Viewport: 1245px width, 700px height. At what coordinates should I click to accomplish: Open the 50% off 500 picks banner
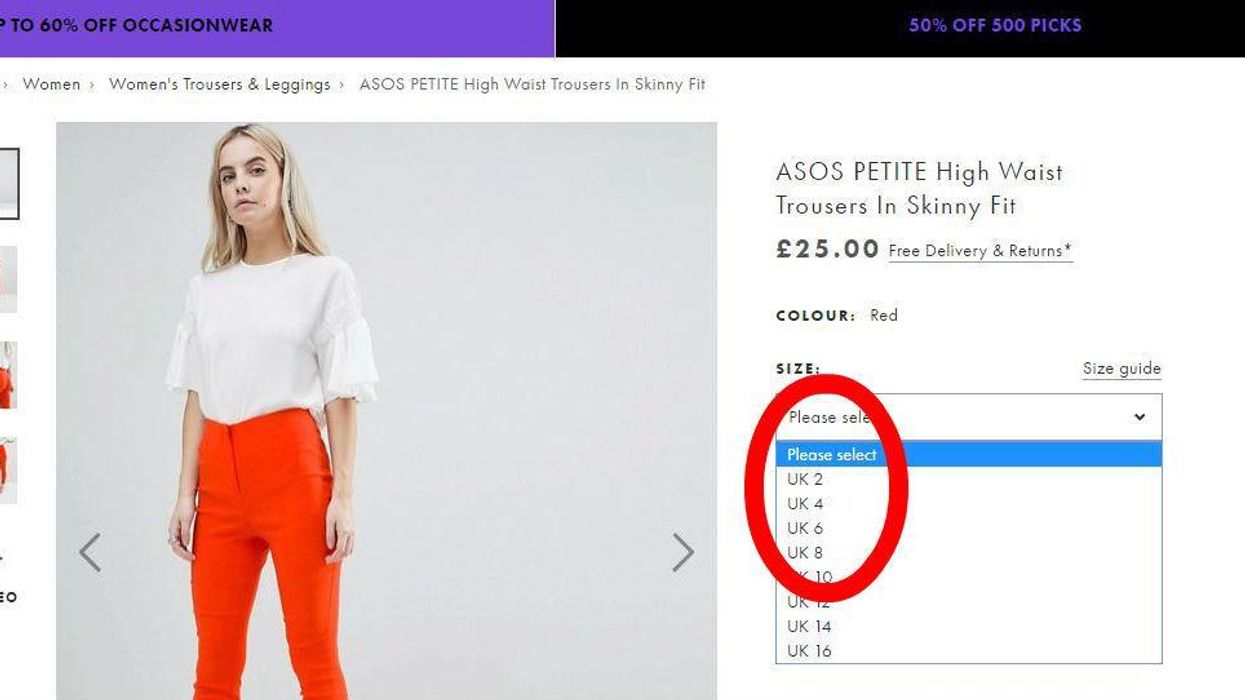[995, 26]
